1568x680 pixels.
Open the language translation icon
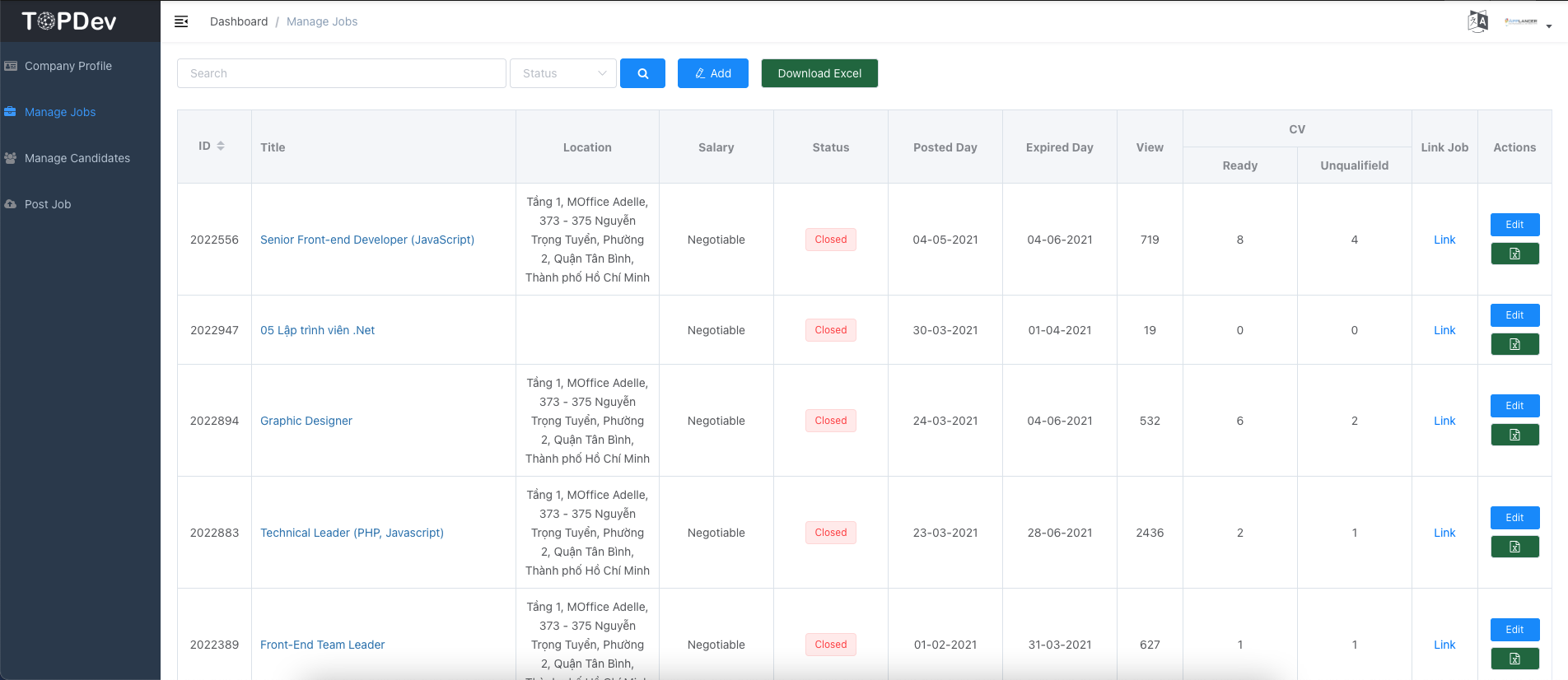pos(1477,21)
